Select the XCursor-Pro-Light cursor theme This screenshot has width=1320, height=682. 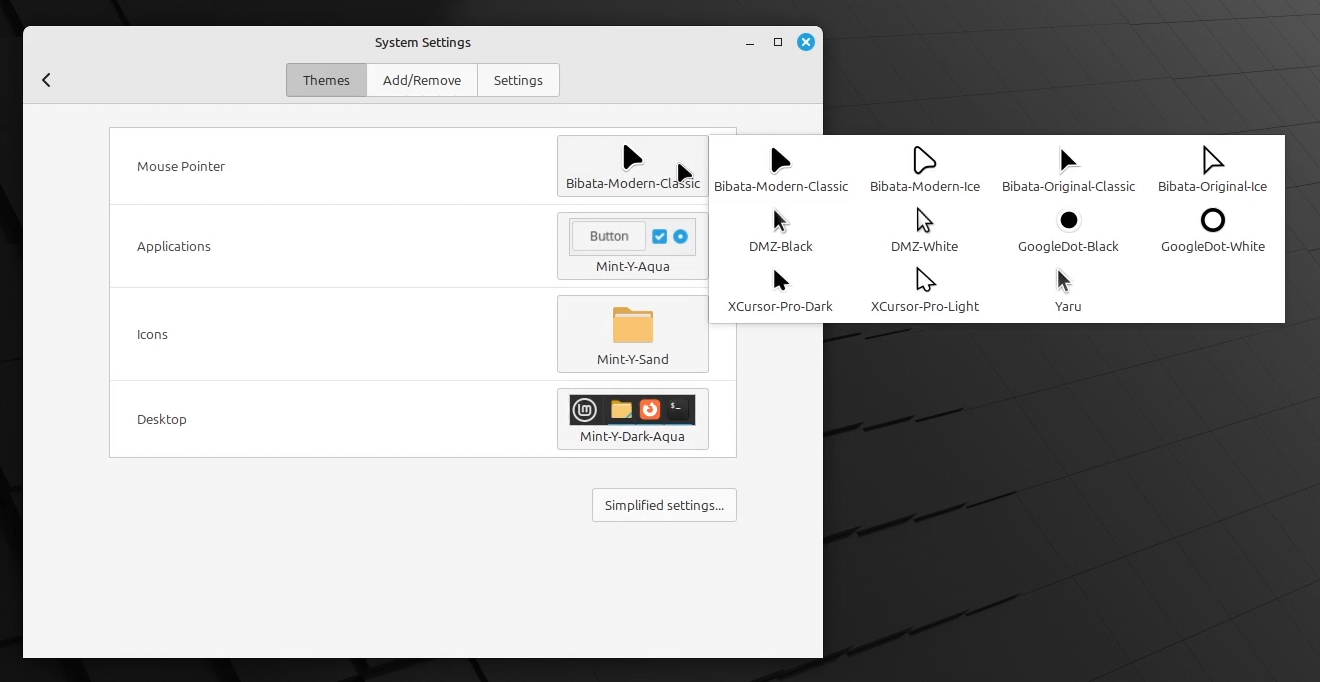(x=924, y=289)
